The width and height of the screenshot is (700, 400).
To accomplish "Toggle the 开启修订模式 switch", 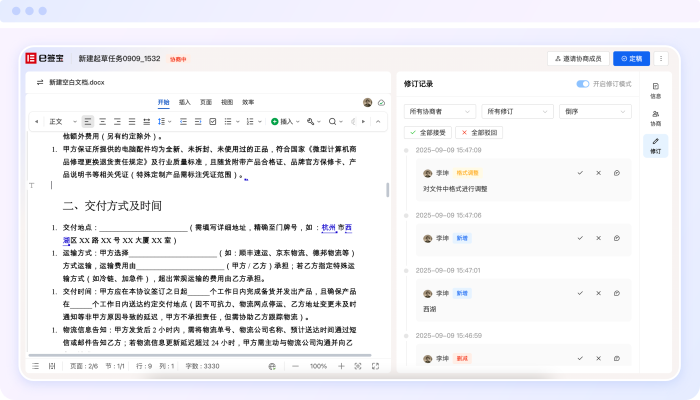I will (583, 84).
